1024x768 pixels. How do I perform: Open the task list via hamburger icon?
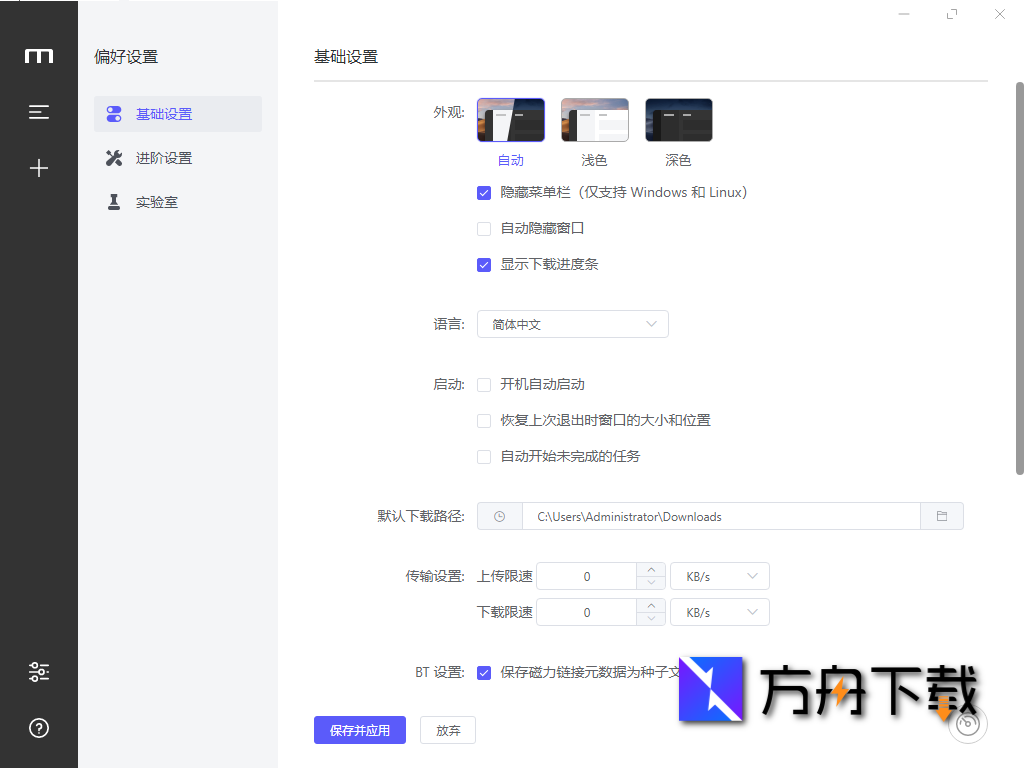(38, 112)
